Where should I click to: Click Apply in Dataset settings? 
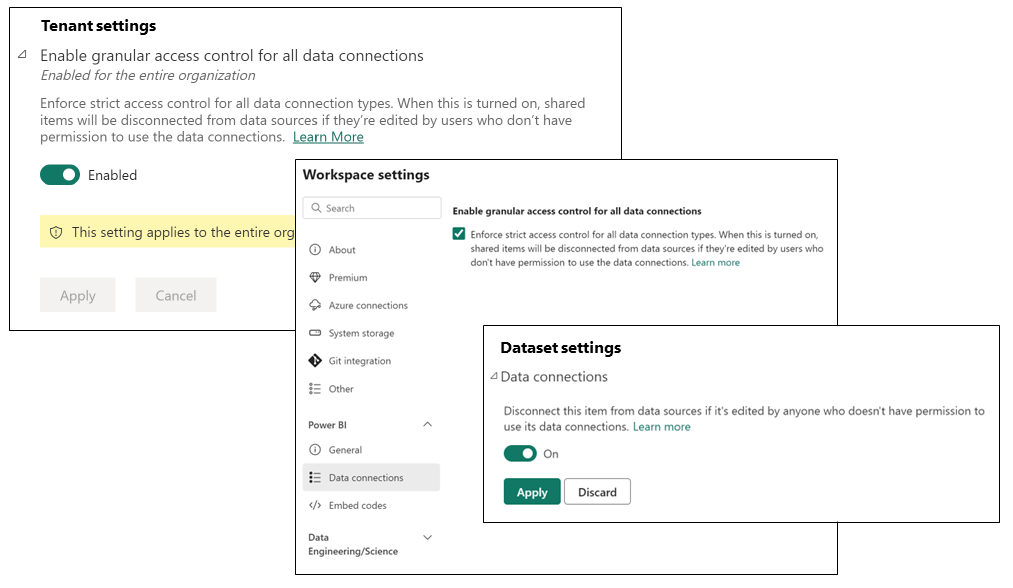(x=531, y=491)
